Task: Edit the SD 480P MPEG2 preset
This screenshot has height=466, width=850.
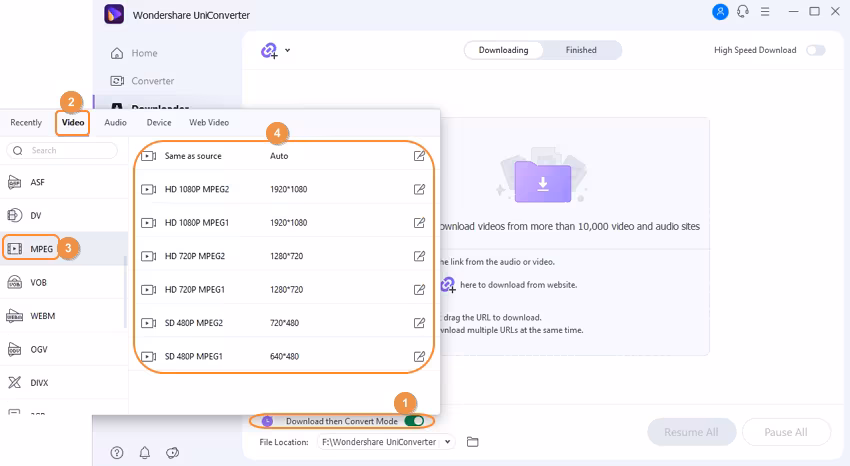Action: pos(419,323)
